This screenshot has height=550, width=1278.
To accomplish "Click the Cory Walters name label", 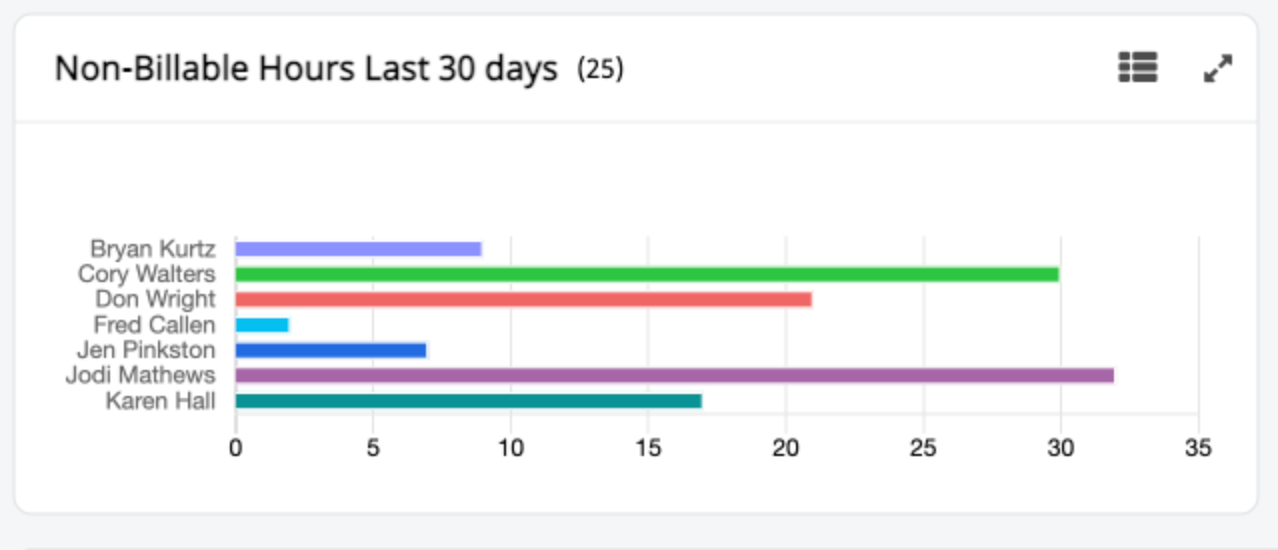I will tap(146, 273).
